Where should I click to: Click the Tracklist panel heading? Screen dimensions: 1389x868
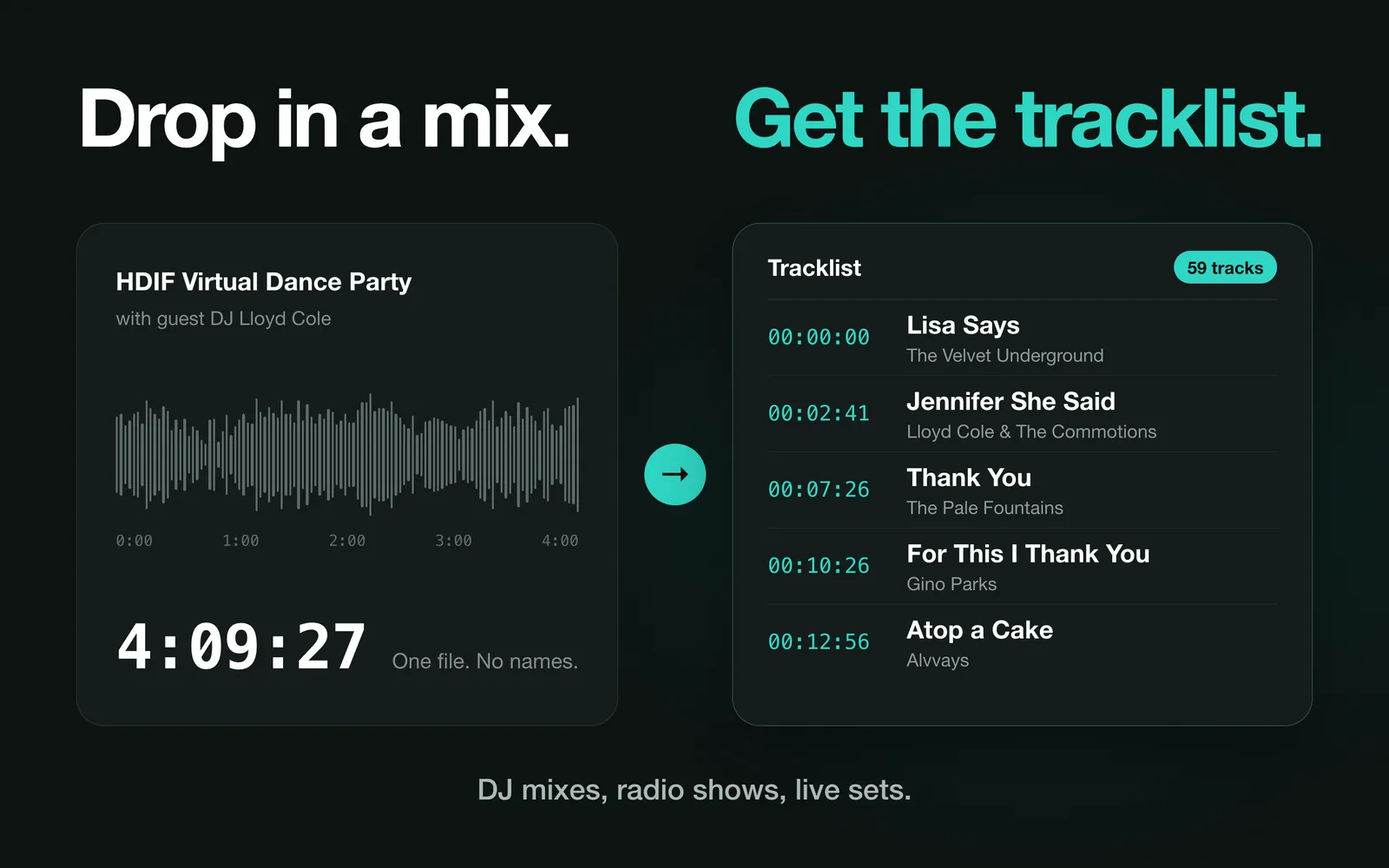pyautogui.click(x=814, y=268)
